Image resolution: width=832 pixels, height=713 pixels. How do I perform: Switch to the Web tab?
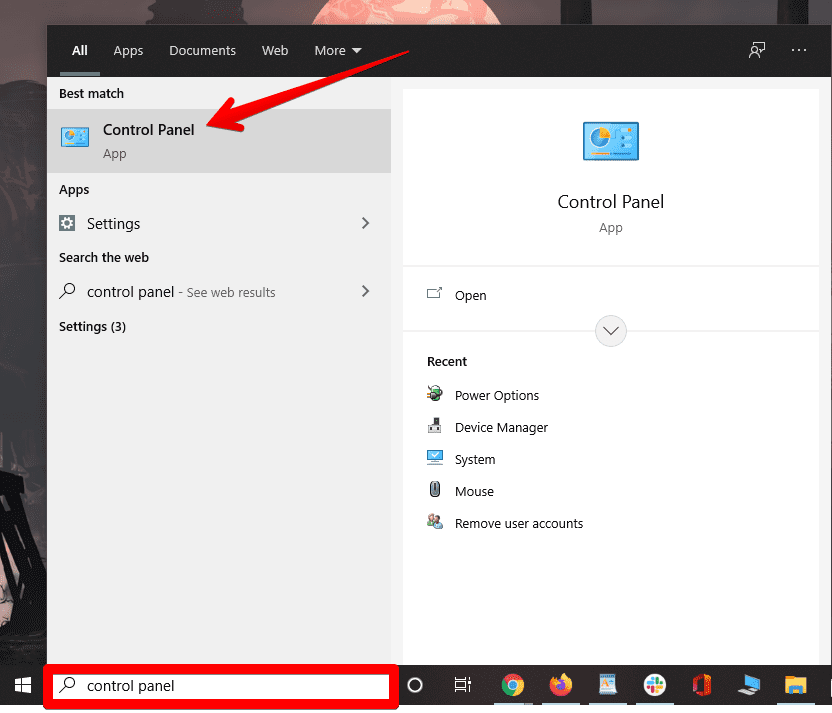coord(275,50)
